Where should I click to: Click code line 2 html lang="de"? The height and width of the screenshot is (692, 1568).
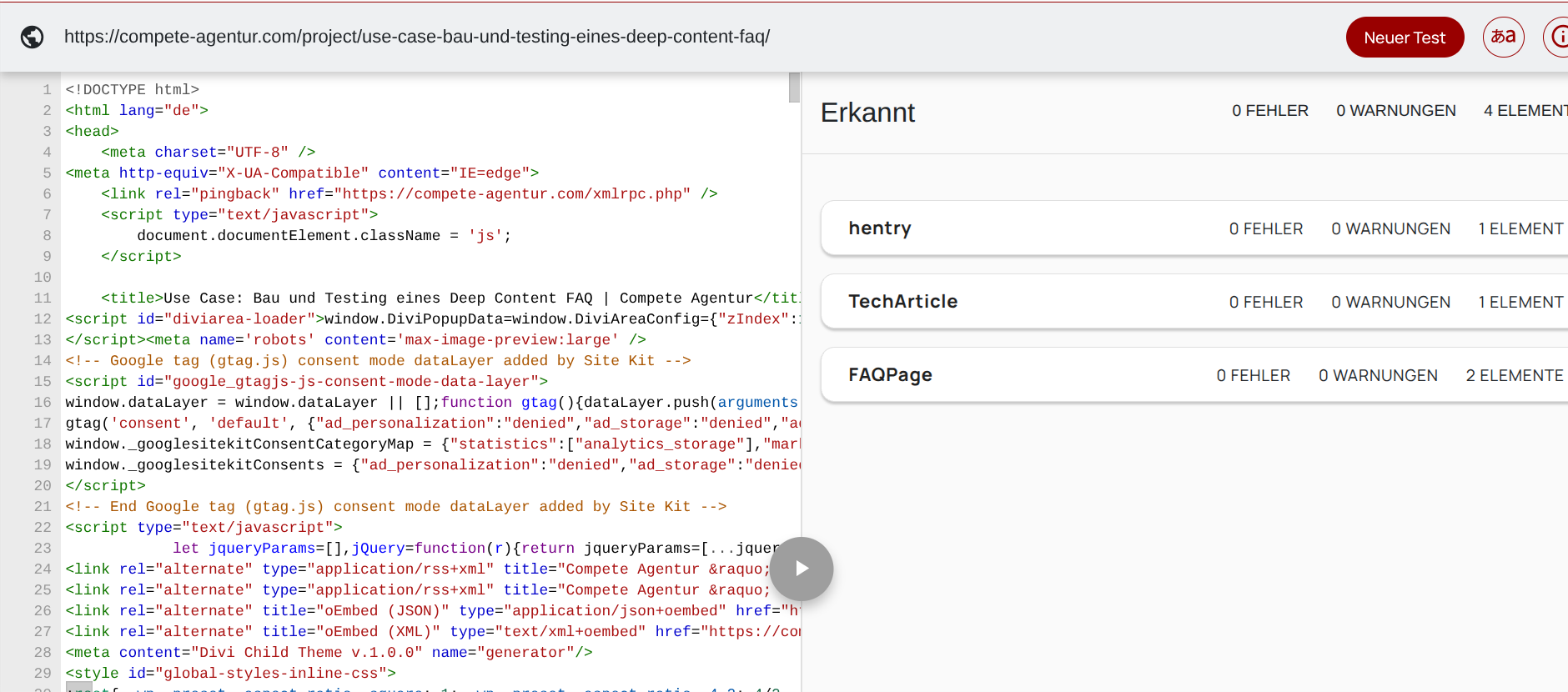137,110
